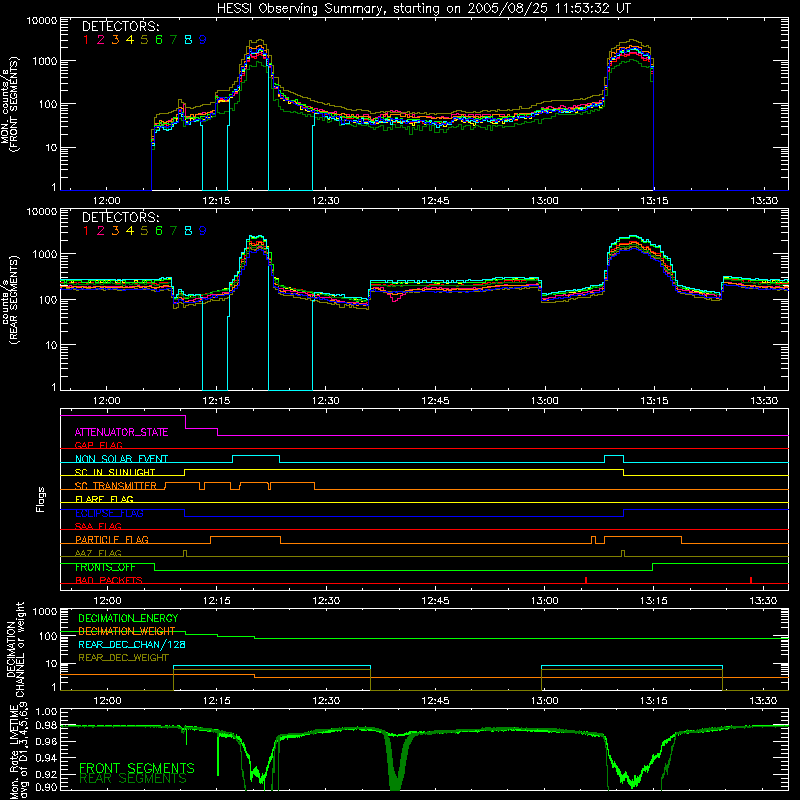Click the DETECTORS: heading in the front segments plot
The width and height of the screenshot is (800, 800).
coord(121,26)
